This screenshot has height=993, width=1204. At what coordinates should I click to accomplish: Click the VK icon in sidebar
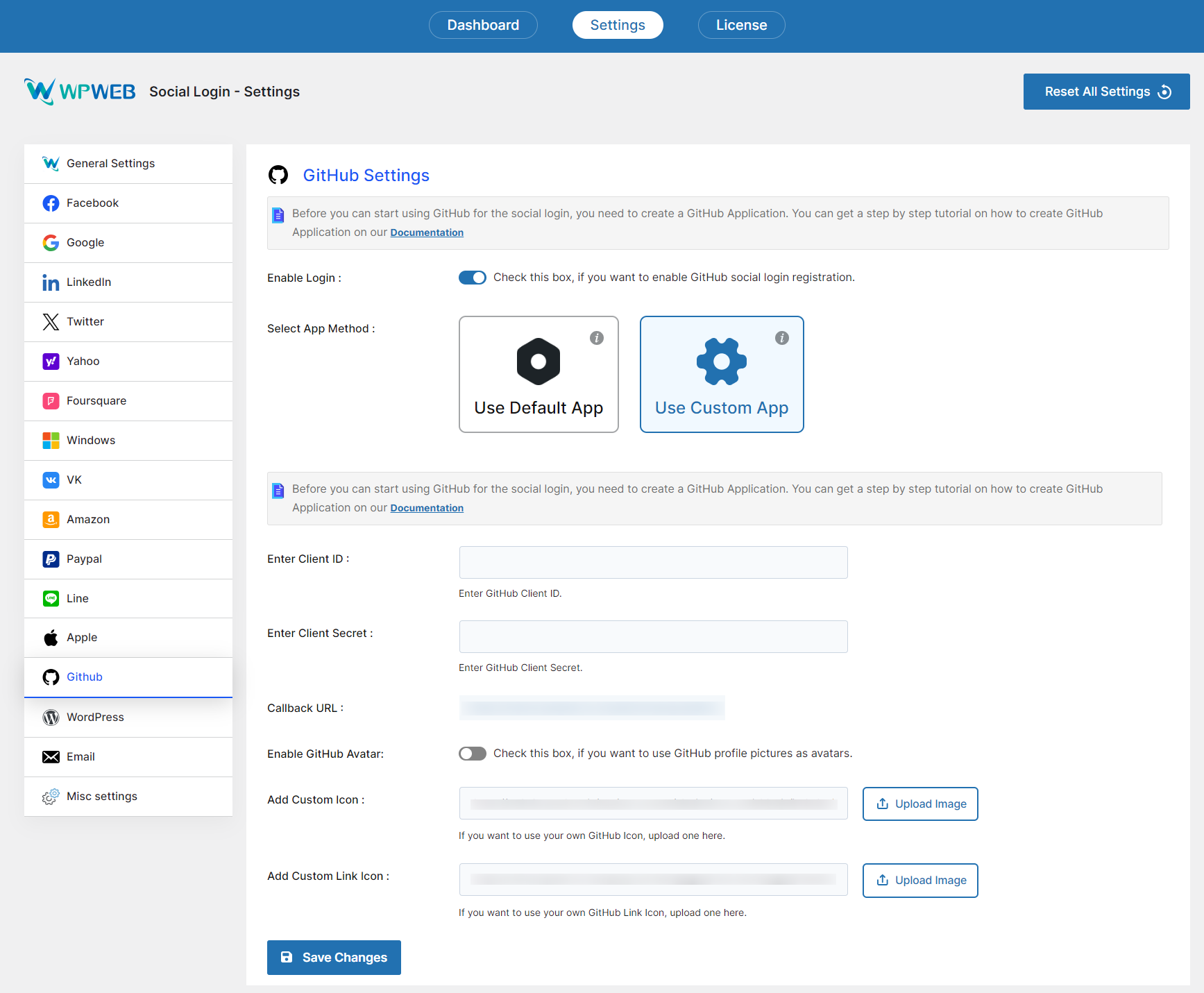pyautogui.click(x=51, y=479)
